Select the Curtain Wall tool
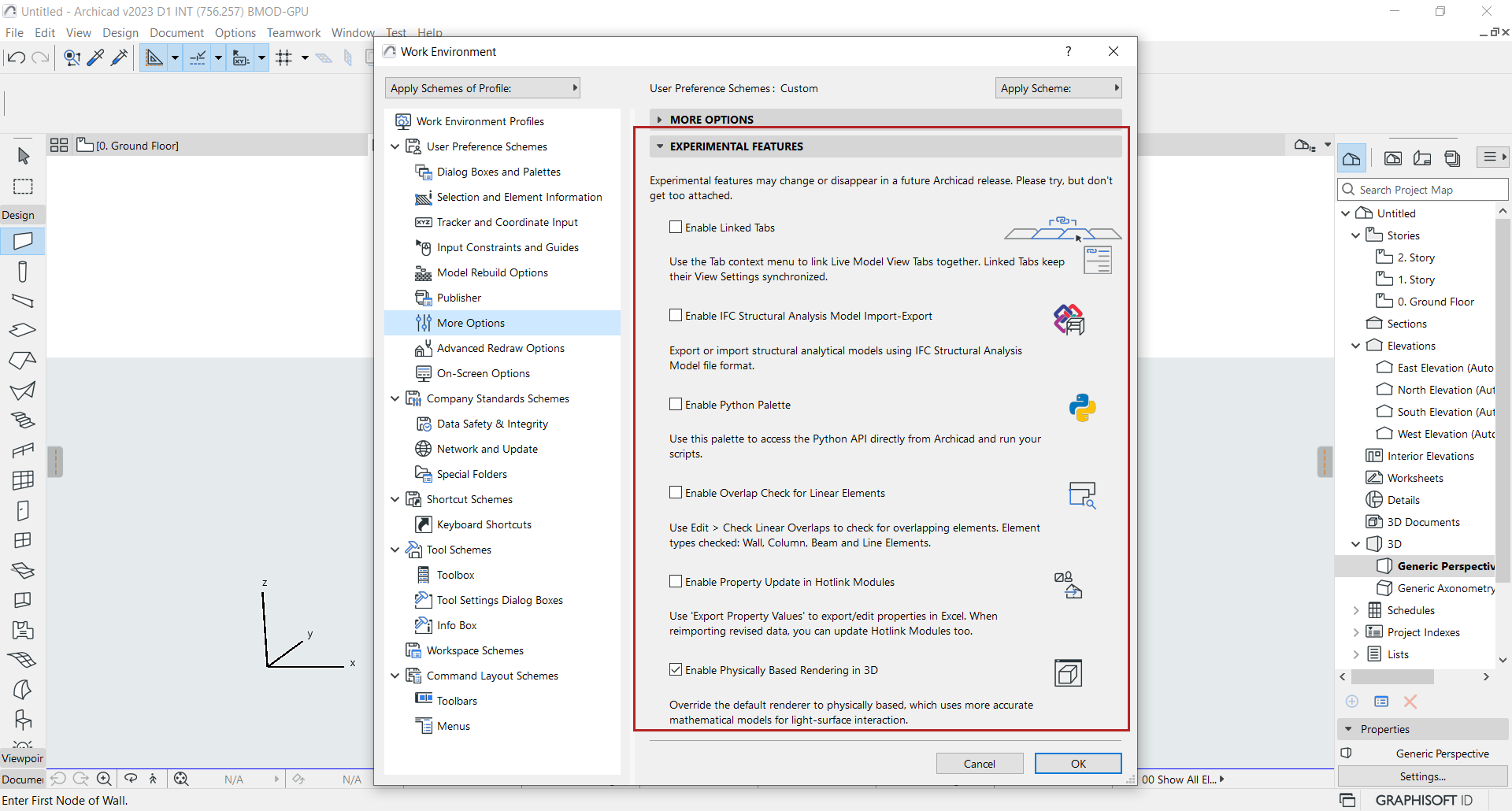 pos(23,480)
